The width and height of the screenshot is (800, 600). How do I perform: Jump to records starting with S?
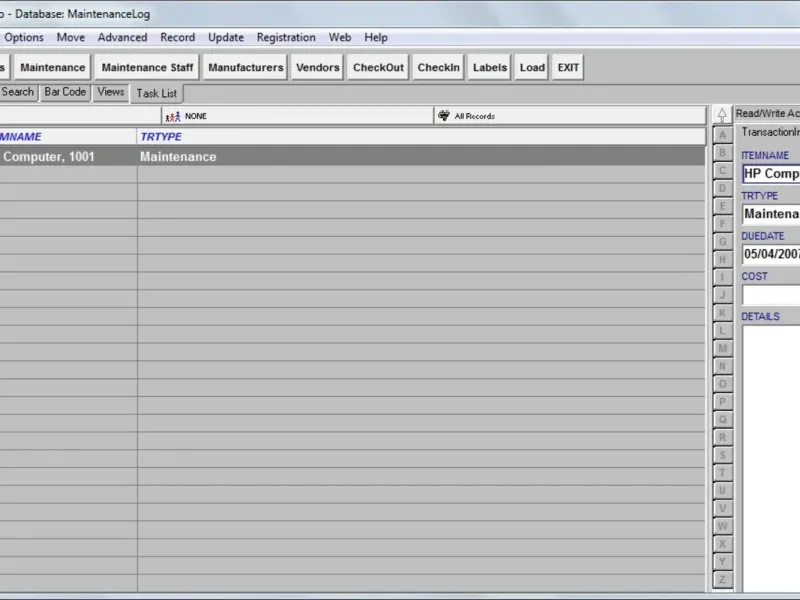point(722,455)
